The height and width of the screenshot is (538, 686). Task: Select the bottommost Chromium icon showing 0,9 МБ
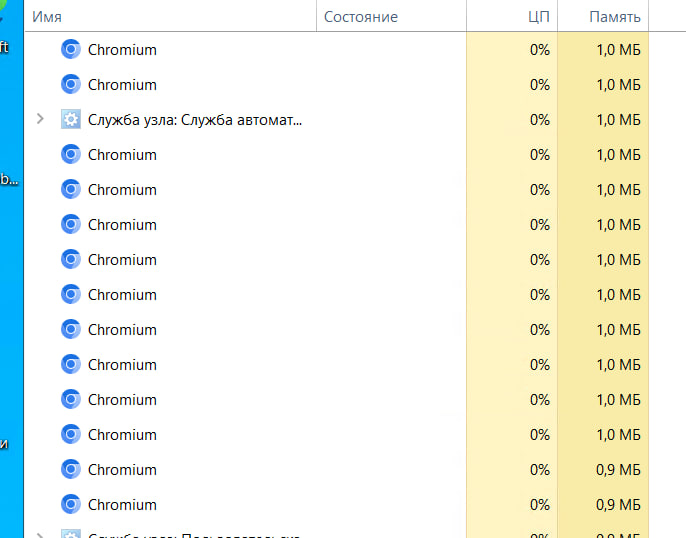(x=70, y=505)
